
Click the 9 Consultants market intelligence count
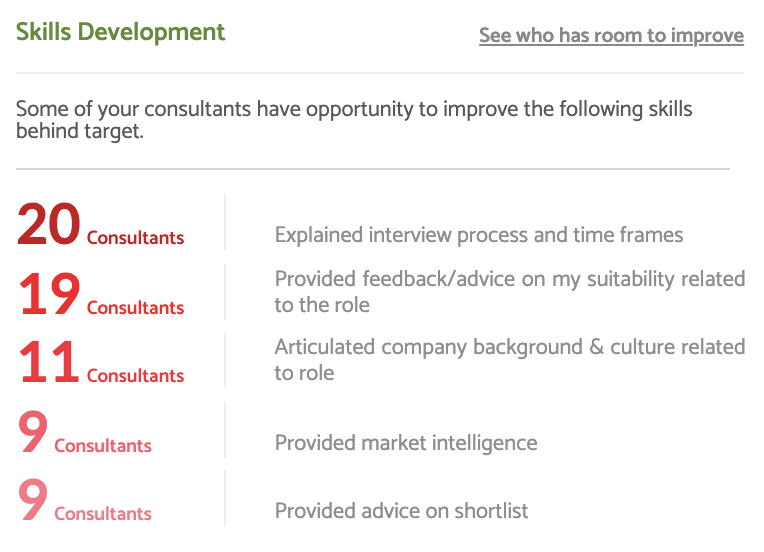click(x=85, y=432)
